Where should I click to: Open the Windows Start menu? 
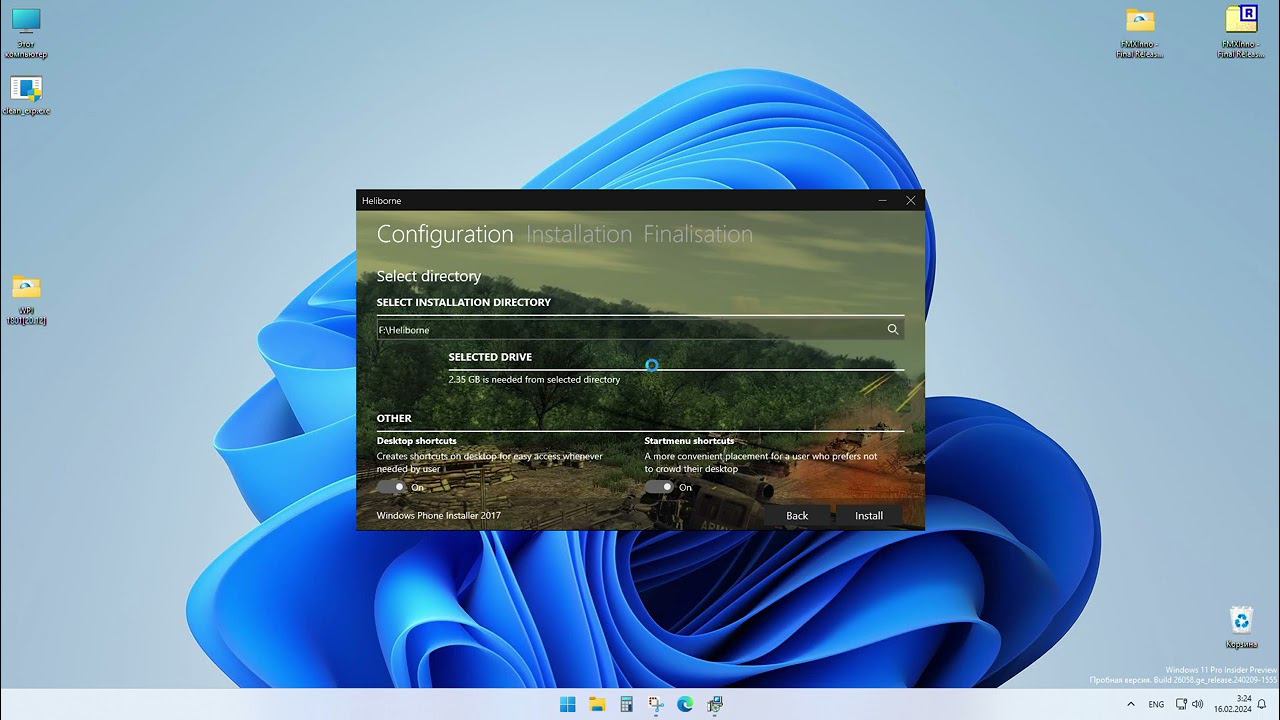[x=568, y=704]
